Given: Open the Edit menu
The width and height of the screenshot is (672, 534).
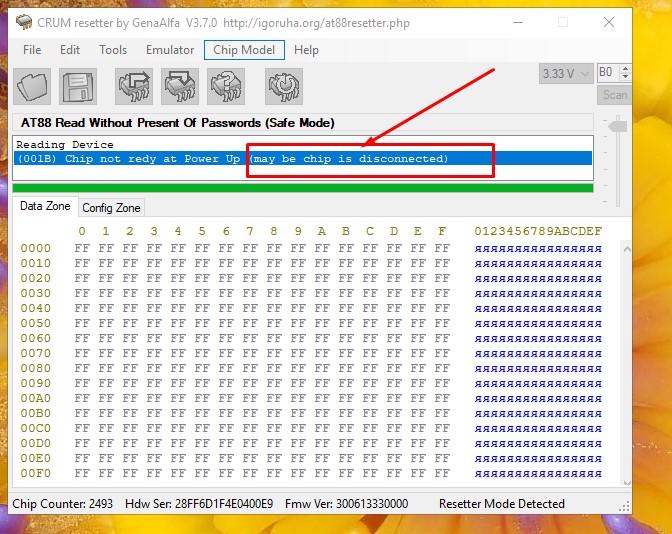Looking at the screenshot, I should [x=70, y=50].
